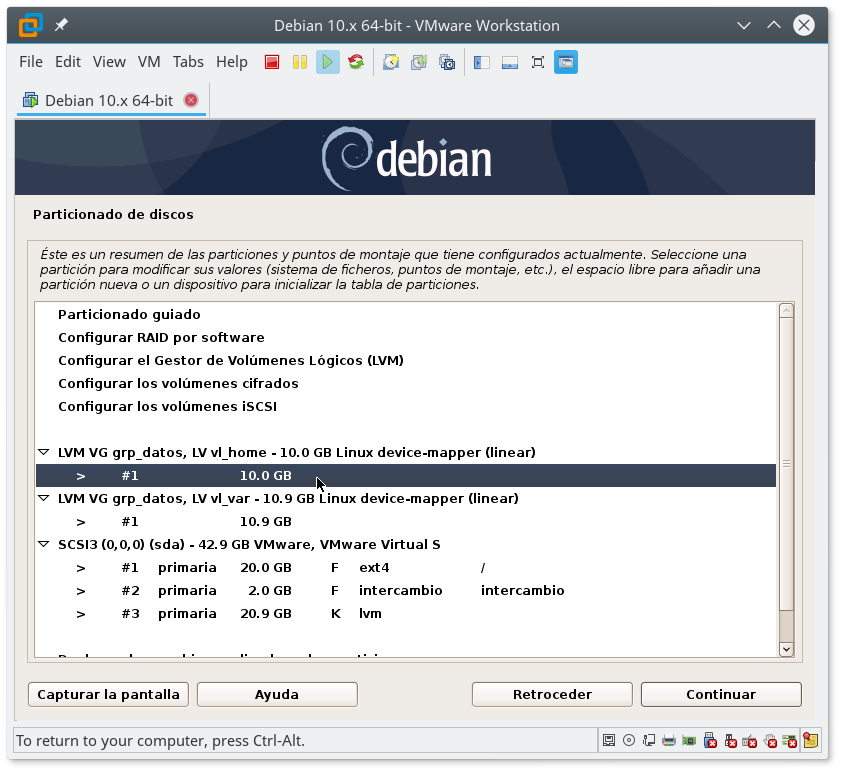
Task: Click the partition list scrollbar down arrow
Action: (x=786, y=649)
